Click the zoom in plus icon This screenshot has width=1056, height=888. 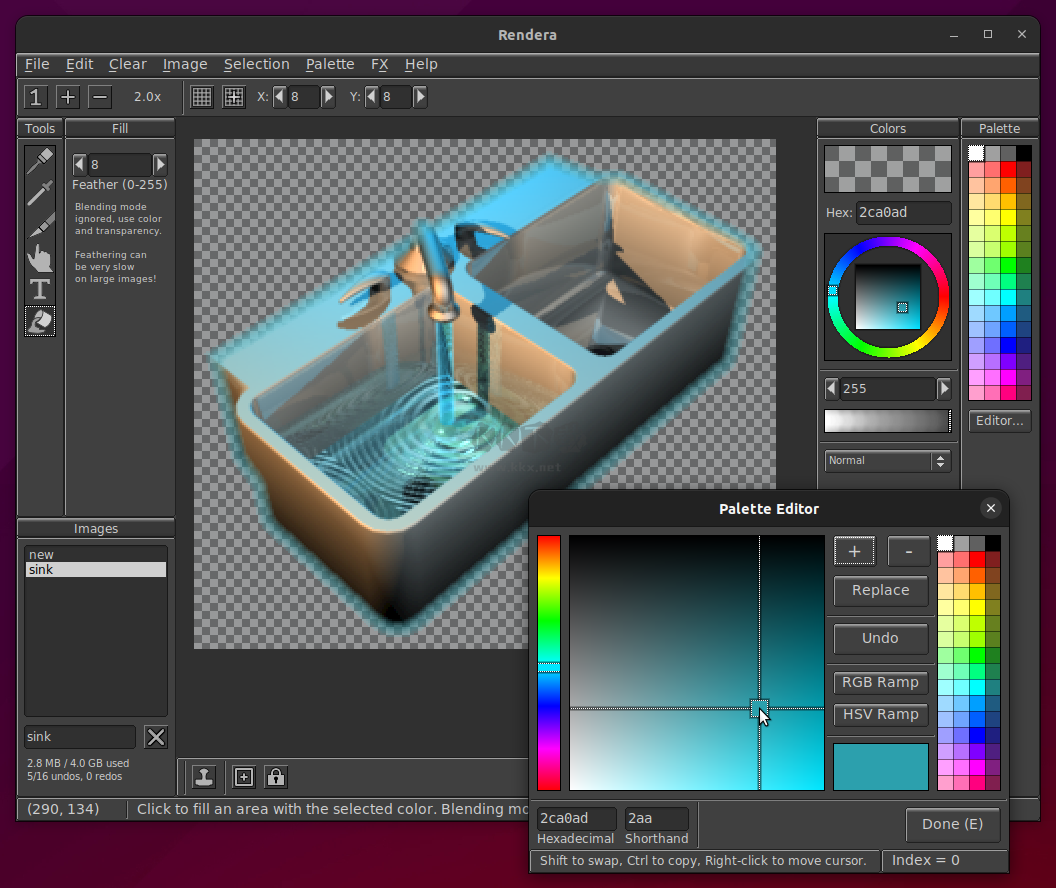[68, 97]
